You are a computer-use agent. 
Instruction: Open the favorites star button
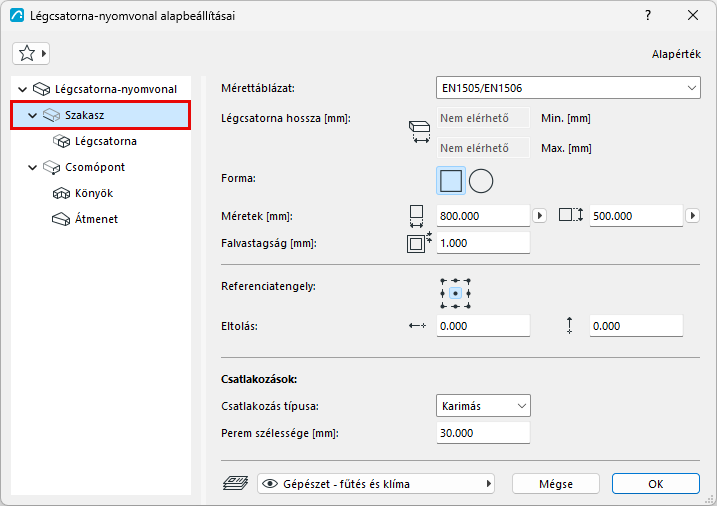[x=31, y=53]
